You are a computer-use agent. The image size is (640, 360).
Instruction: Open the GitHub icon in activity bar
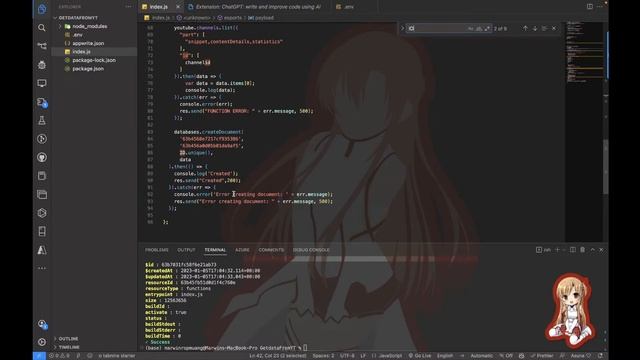pyautogui.click(x=42, y=157)
